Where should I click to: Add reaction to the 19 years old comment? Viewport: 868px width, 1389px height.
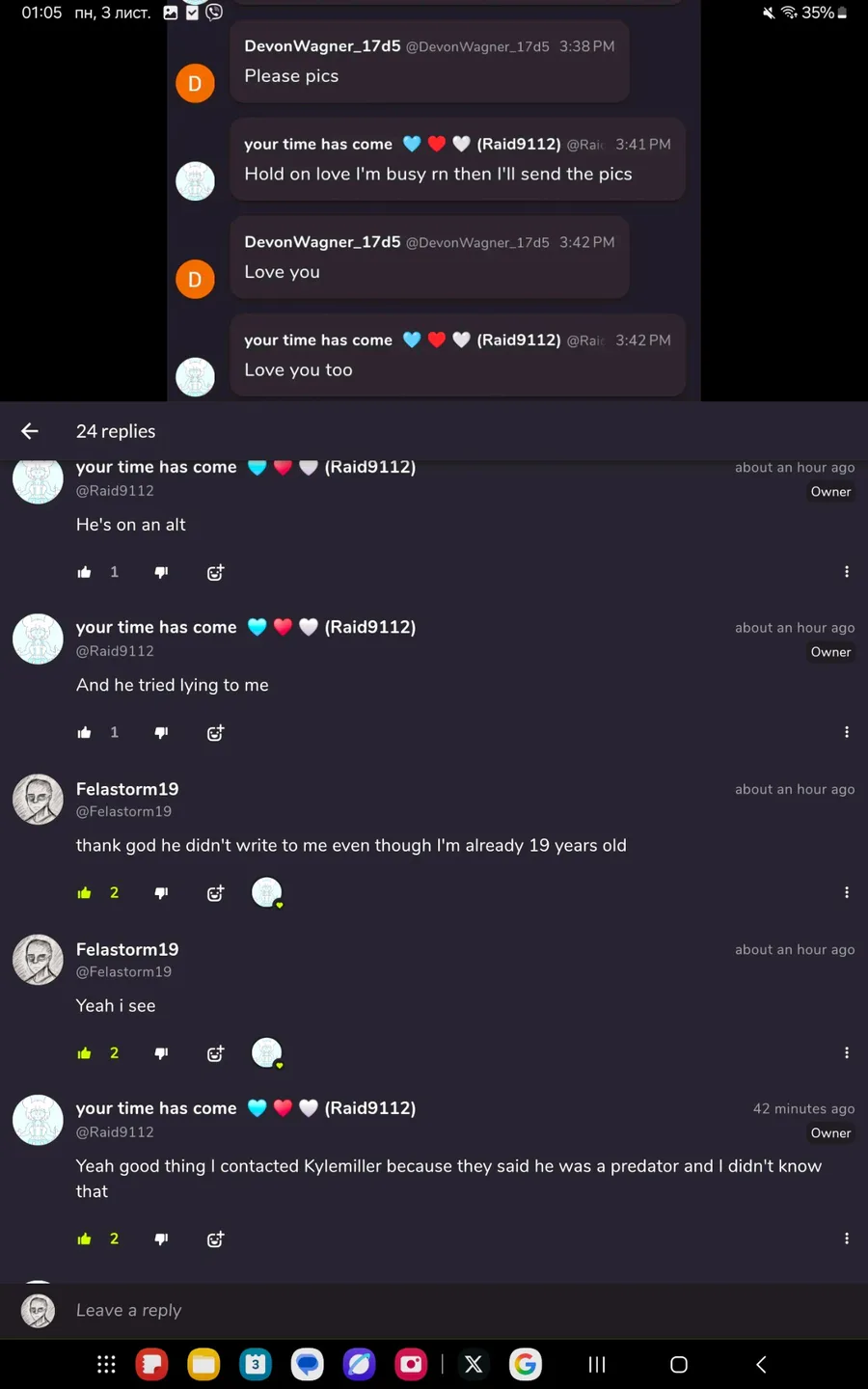click(215, 892)
